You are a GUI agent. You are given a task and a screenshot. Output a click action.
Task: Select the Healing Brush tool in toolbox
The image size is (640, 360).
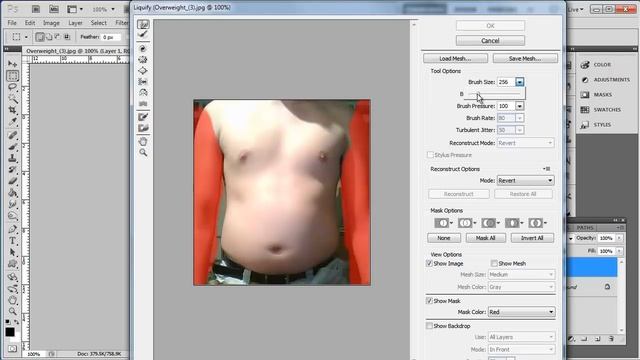12,135
